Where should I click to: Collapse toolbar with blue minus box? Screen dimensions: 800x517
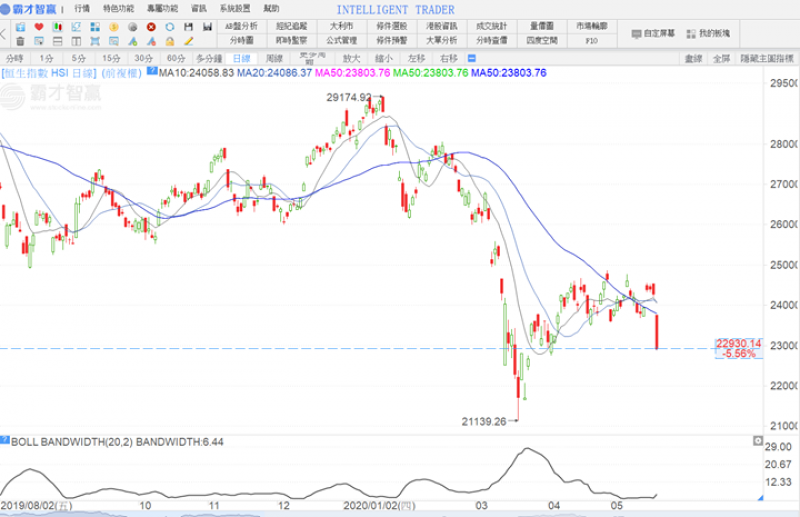[152, 71]
